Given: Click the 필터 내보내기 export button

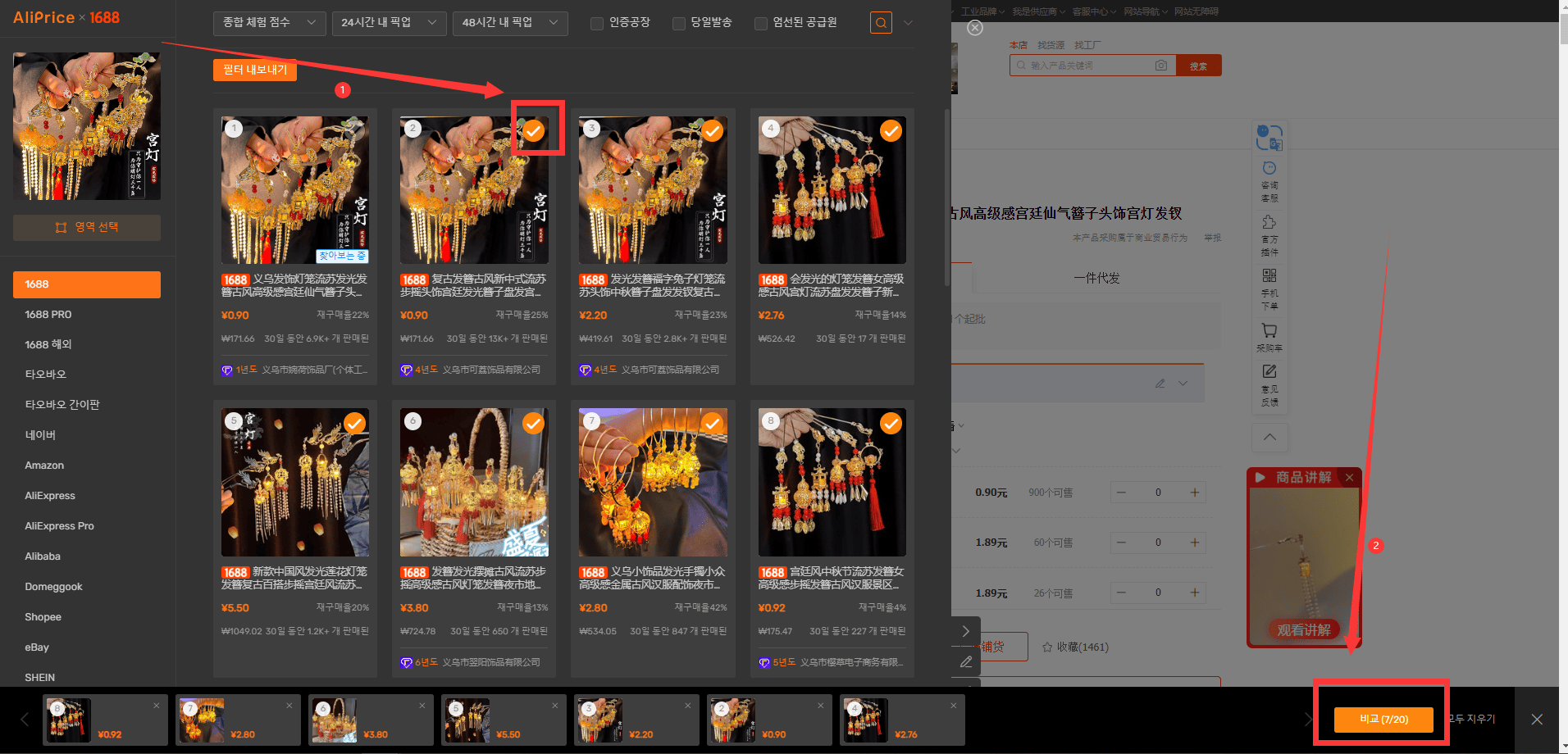Looking at the screenshot, I should (255, 70).
